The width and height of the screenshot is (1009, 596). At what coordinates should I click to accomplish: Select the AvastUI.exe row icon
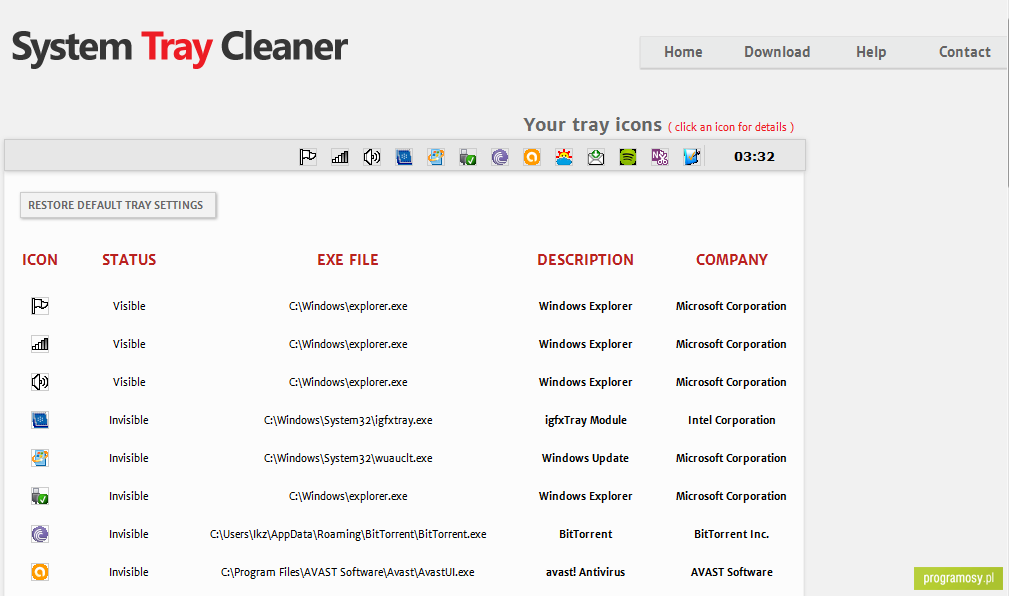tap(40, 572)
